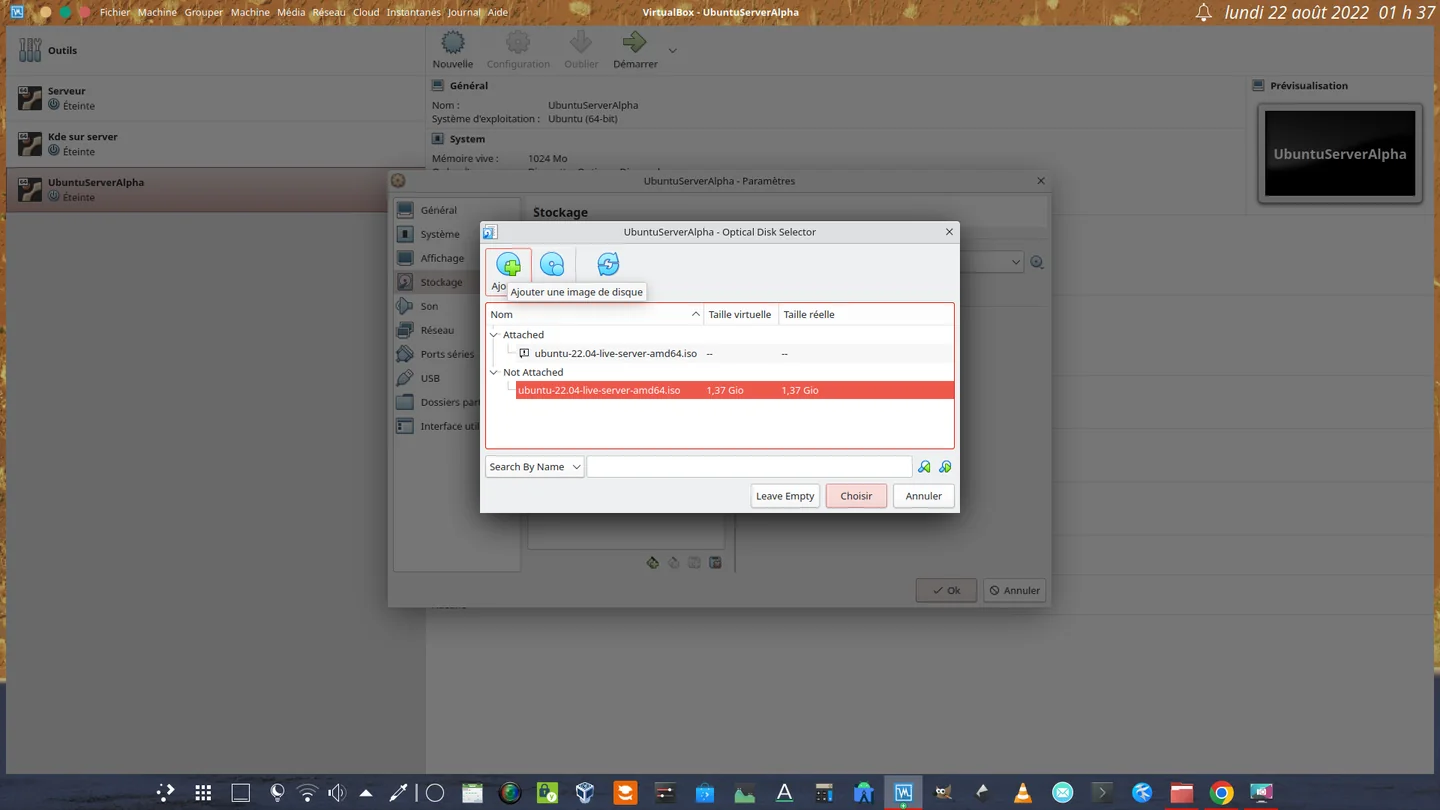Click the disk search text field
Image resolution: width=1440 pixels, height=810 pixels.
coord(749,467)
